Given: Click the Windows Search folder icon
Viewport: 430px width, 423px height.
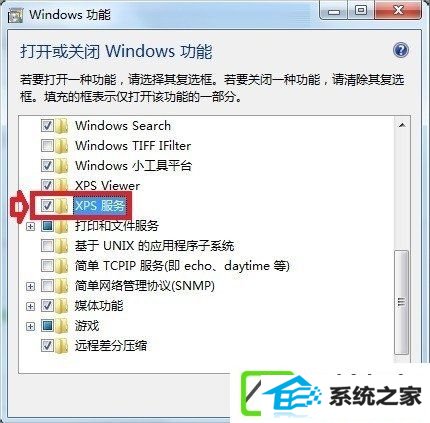Looking at the screenshot, I should pyautogui.click(x=61, y=126).
